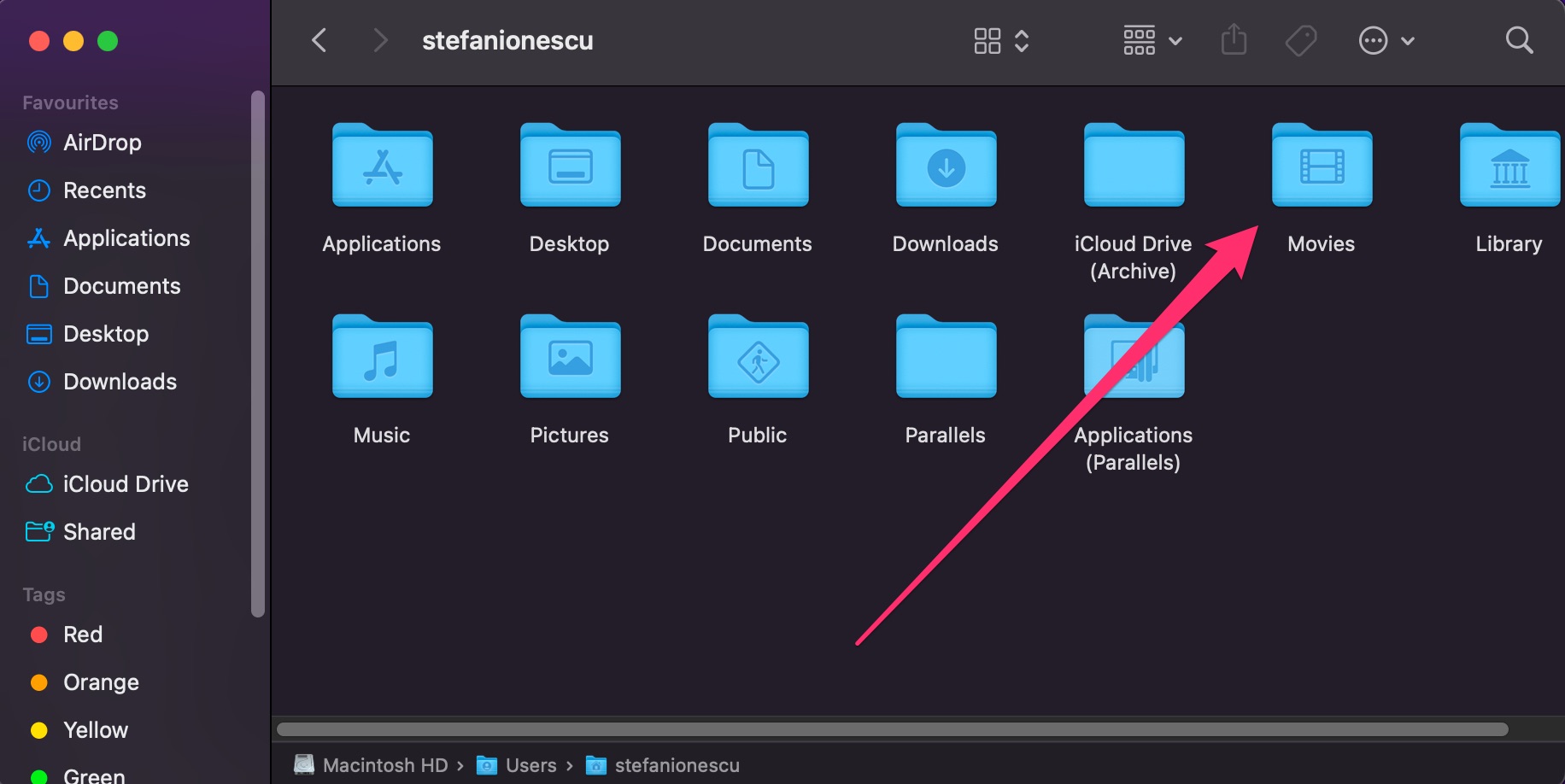The width and height of the screenshot is (1565, 784).
Task: Toggle icon view switcher in toolbar
Action: [1001, 40]
